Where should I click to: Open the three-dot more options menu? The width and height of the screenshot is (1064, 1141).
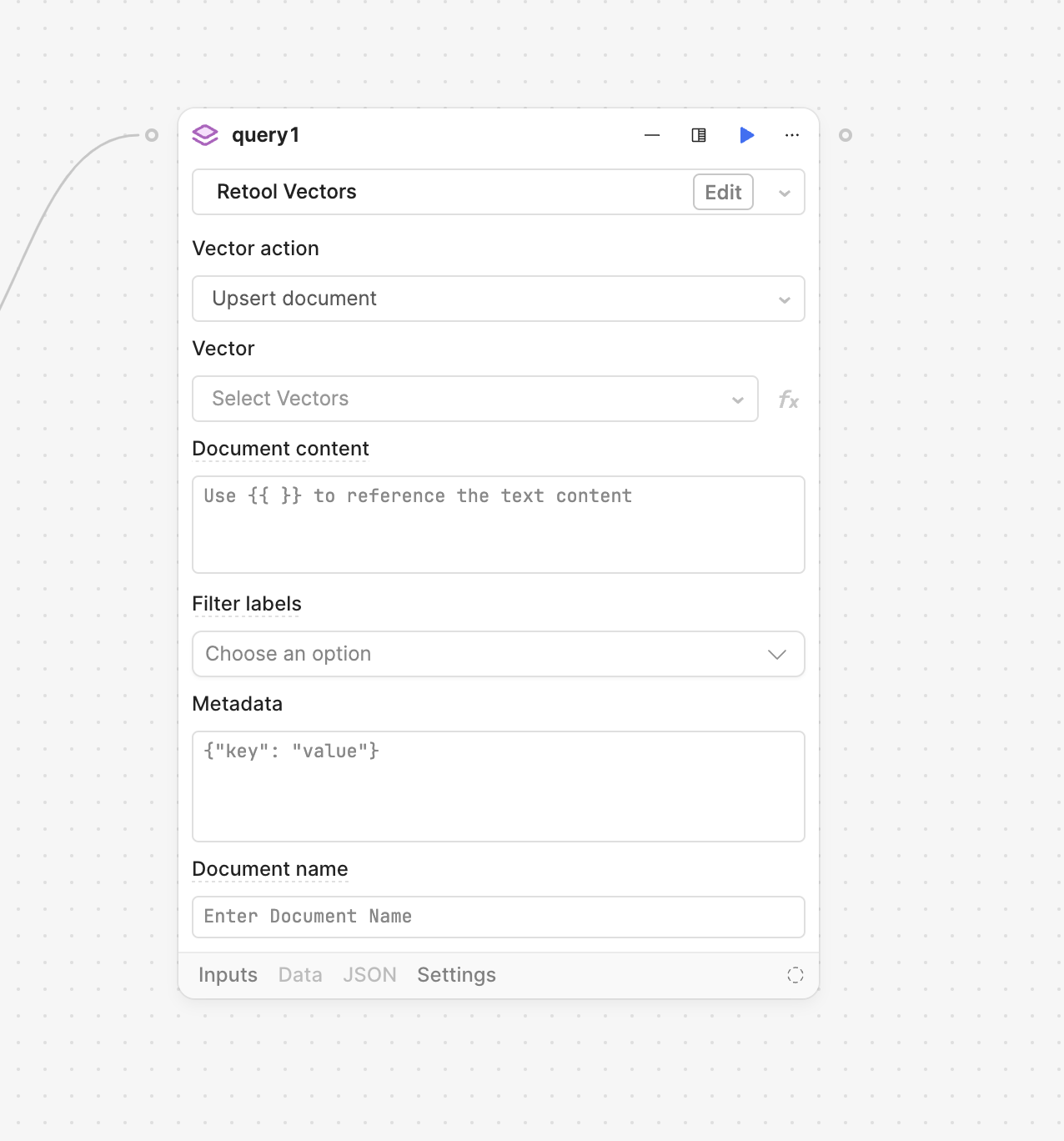(792, 135)
